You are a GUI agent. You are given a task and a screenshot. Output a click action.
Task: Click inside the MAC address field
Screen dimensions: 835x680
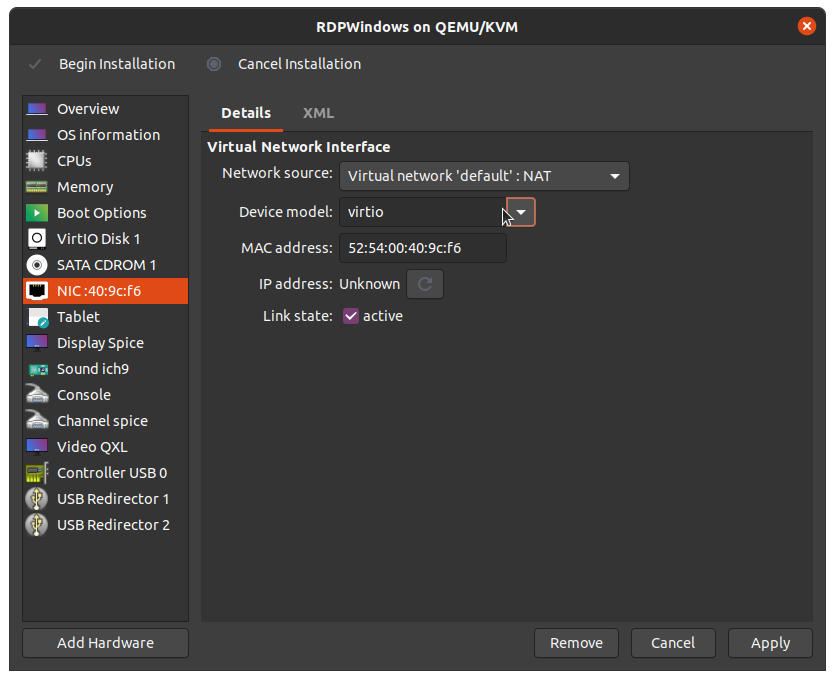pos(422,248)
